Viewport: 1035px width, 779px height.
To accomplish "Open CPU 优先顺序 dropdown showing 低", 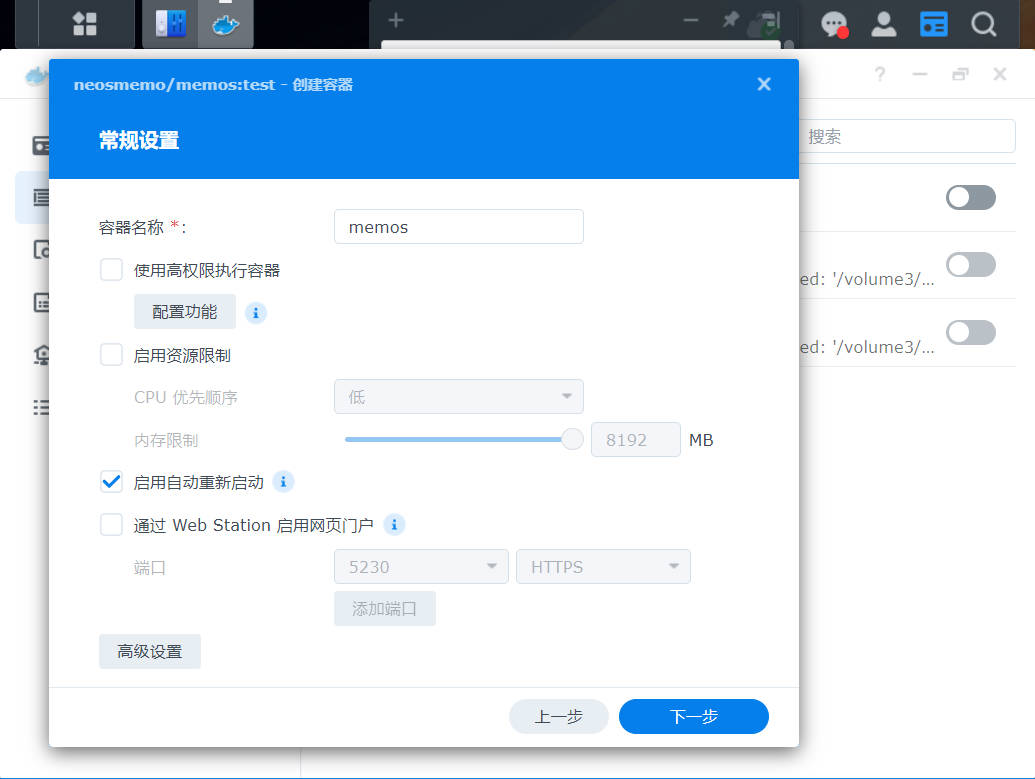I will pos(459,396).
